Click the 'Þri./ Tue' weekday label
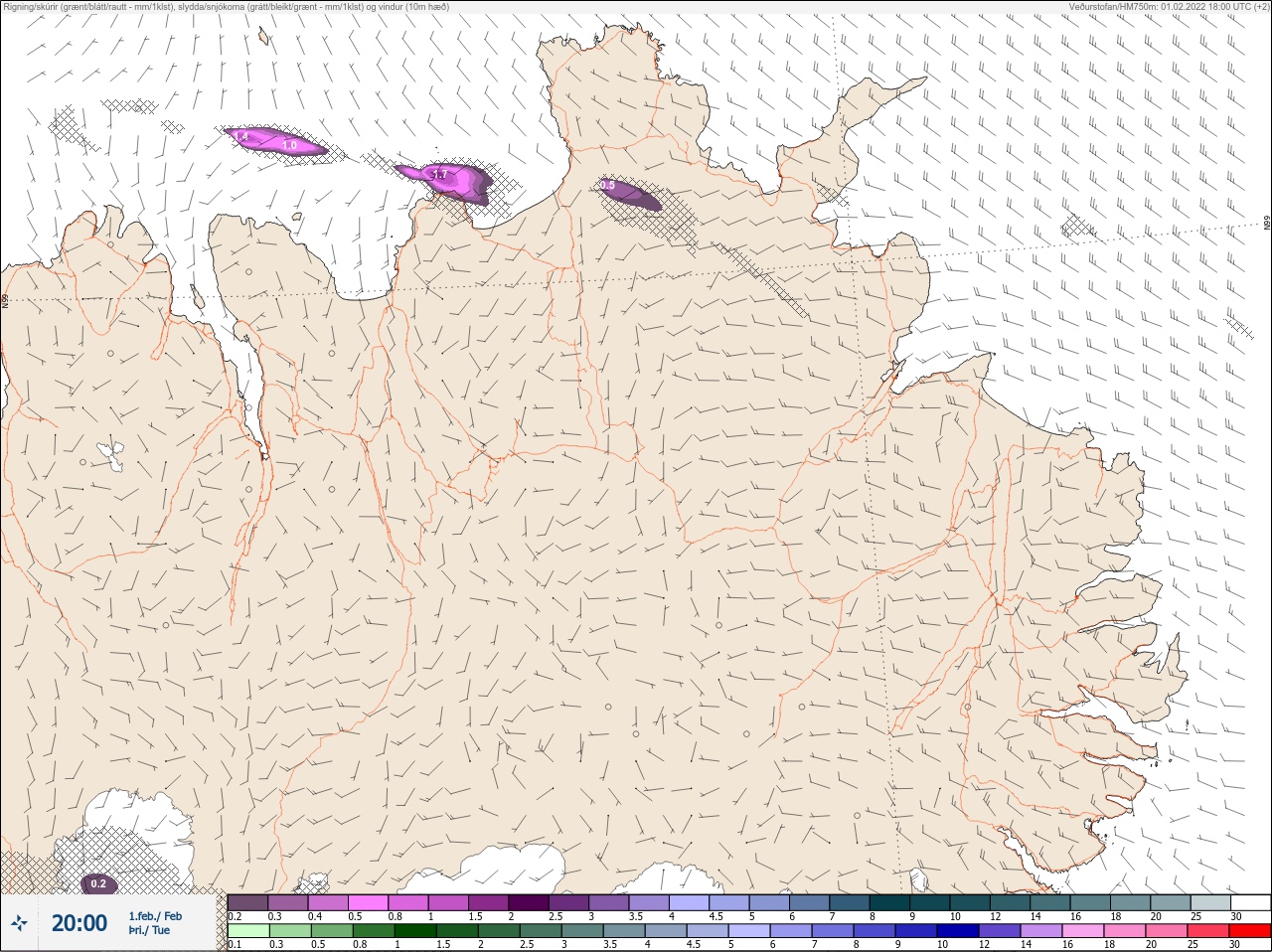 (x=149, y=930)
